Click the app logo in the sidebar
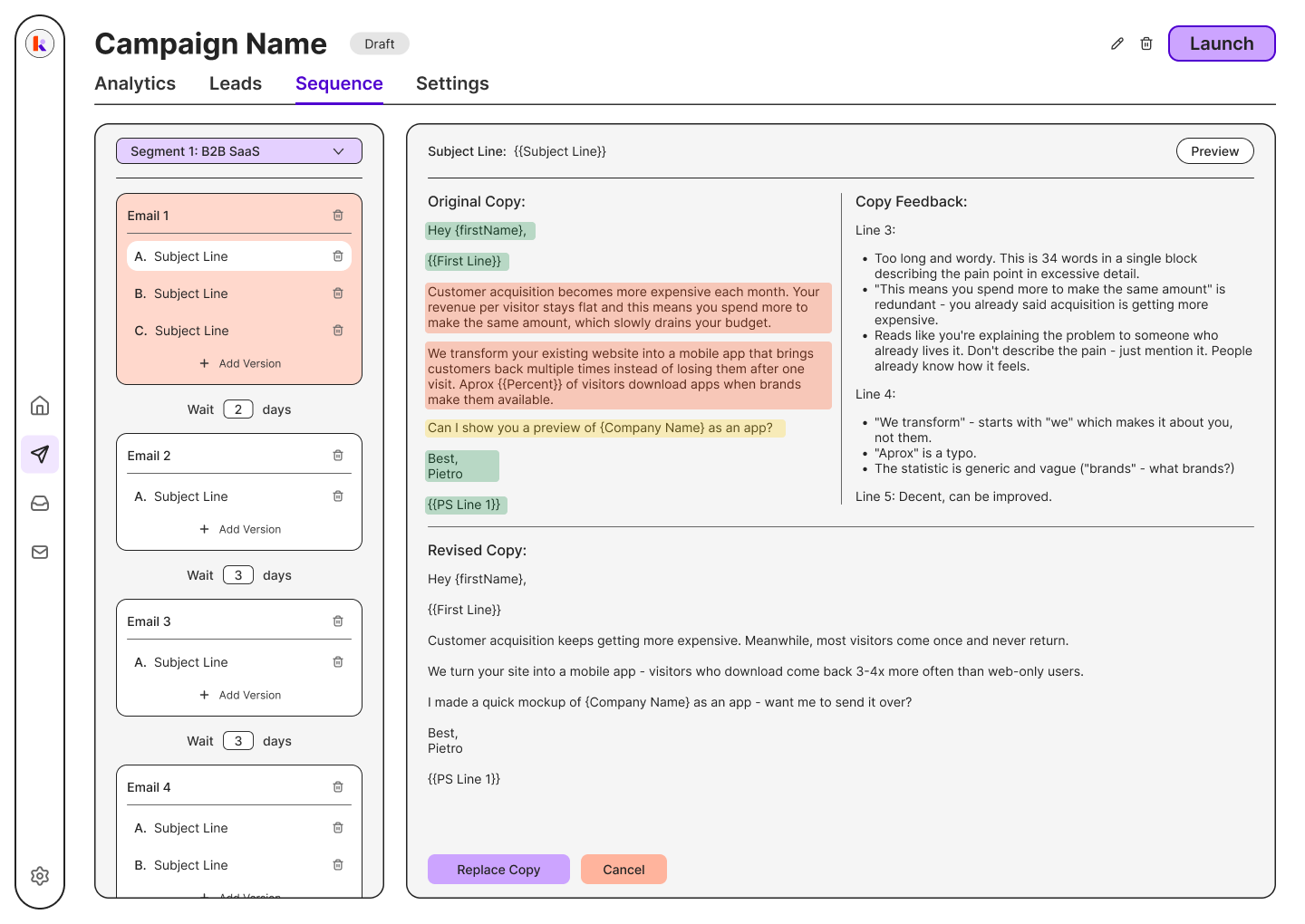Screen dimensions: 1305x924 point(40,43)
